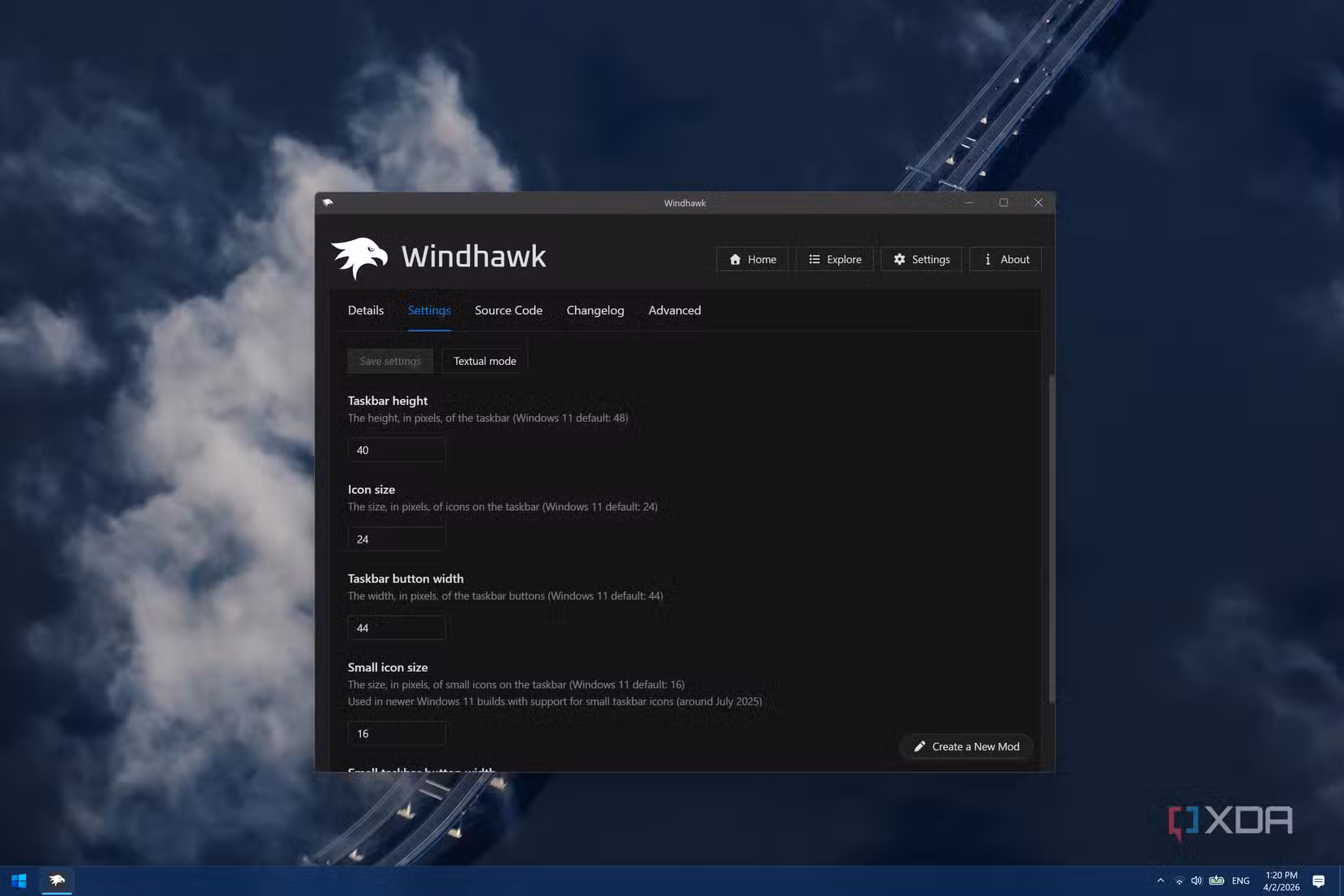The height and width of the screenshot is (896, 1344).
Task: Click the Windhawk eagle logo
Action: (359, 257)
